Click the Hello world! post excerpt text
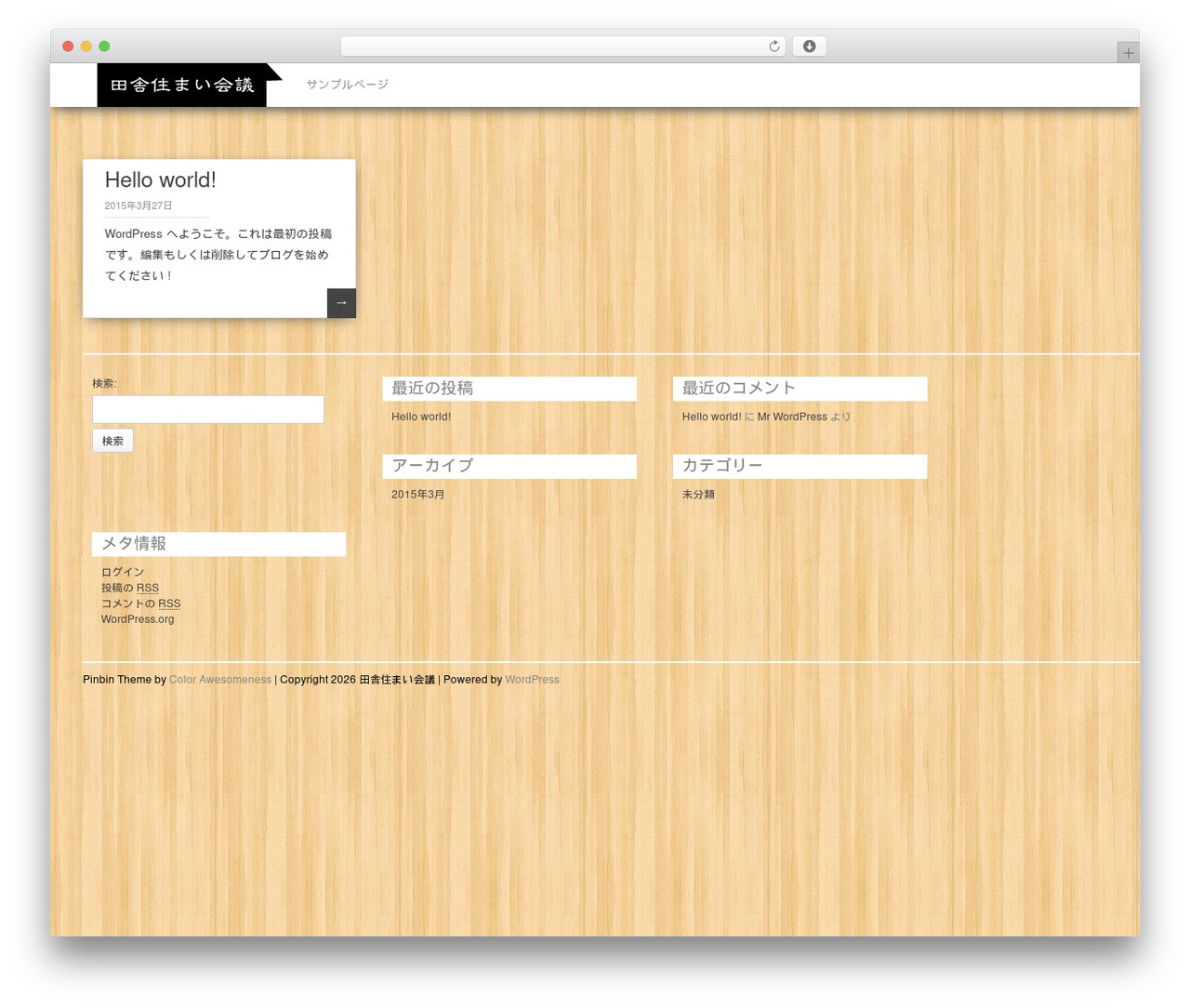Viewport: 1190px width, 1008px height. (x=218, y=255)
